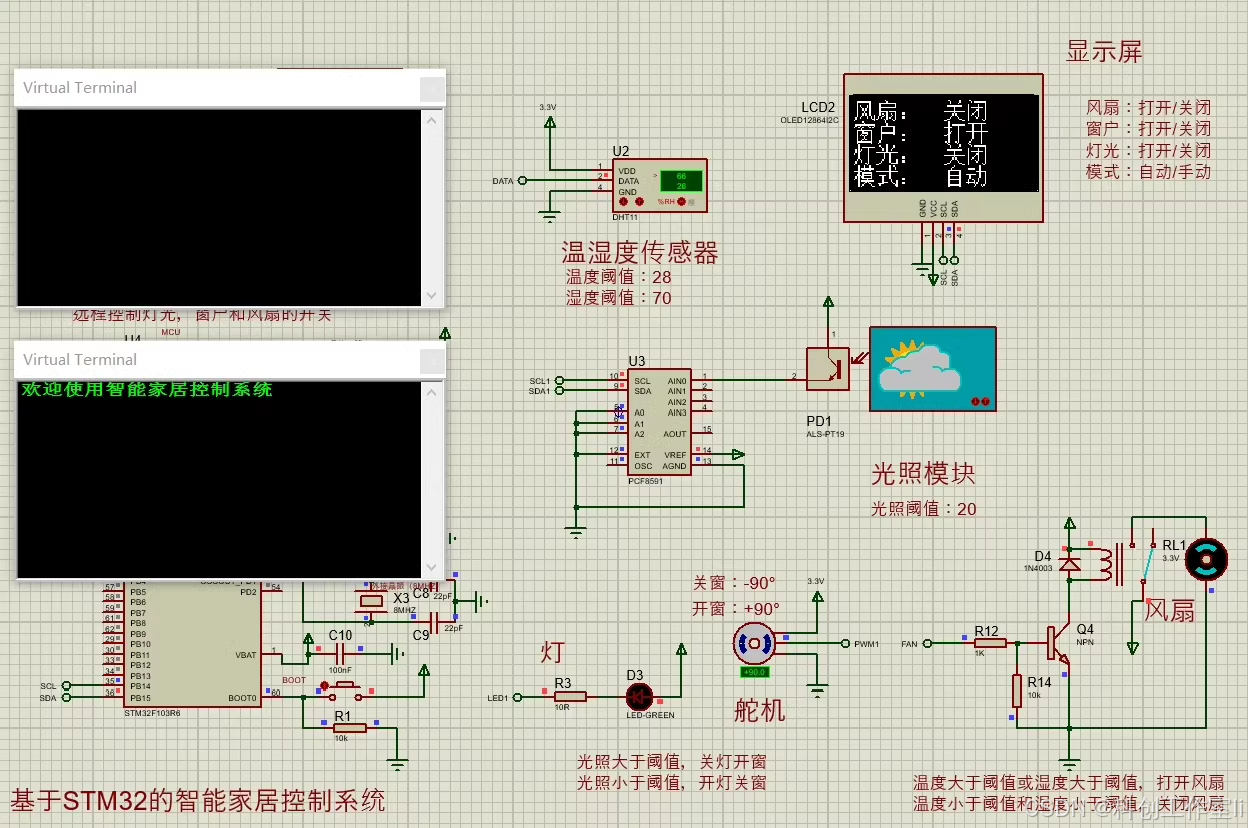Click the DHT11 humidity increase arrow
This screenshot has height=828, width=1248.
click(x=639, y=202)
